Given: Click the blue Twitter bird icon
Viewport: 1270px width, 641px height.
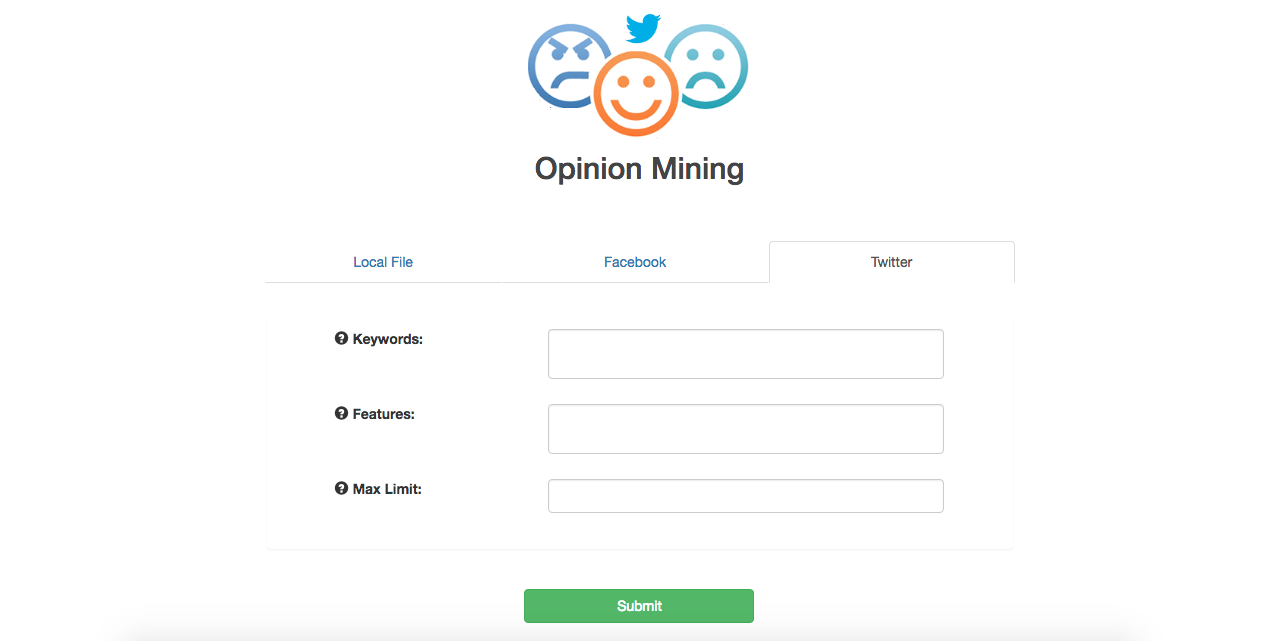Looking at the screenshot, I should [642, 28].
